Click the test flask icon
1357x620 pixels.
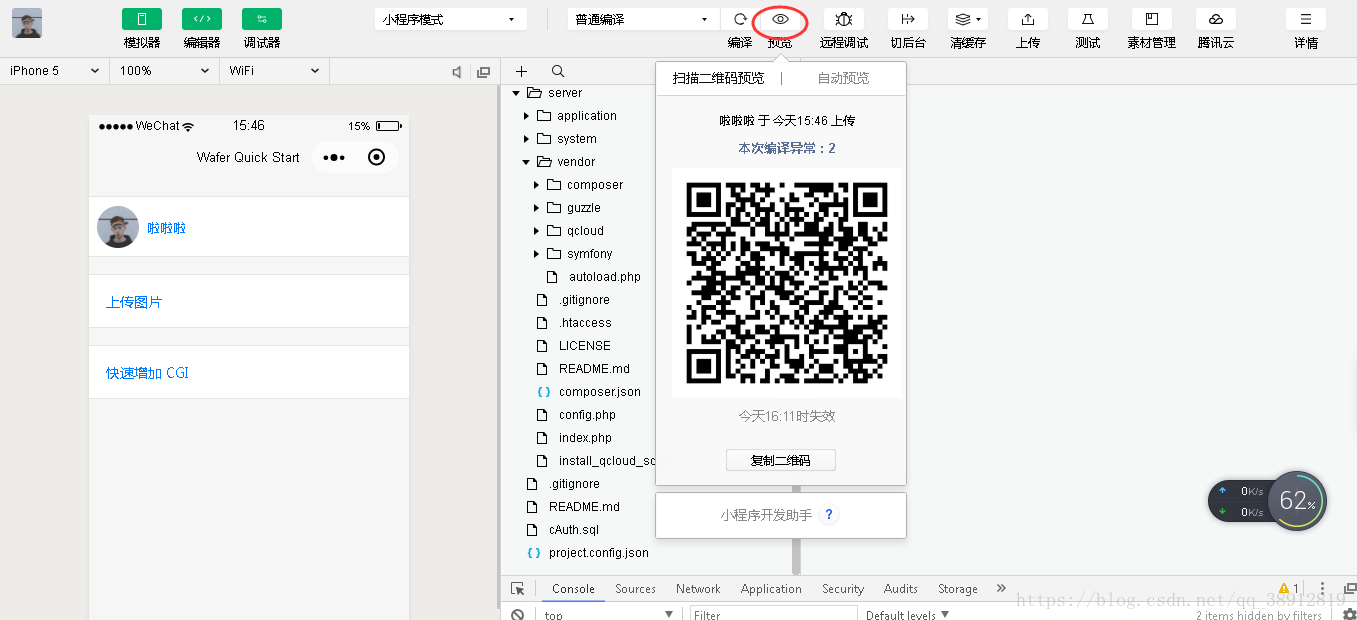point(1088,19)
